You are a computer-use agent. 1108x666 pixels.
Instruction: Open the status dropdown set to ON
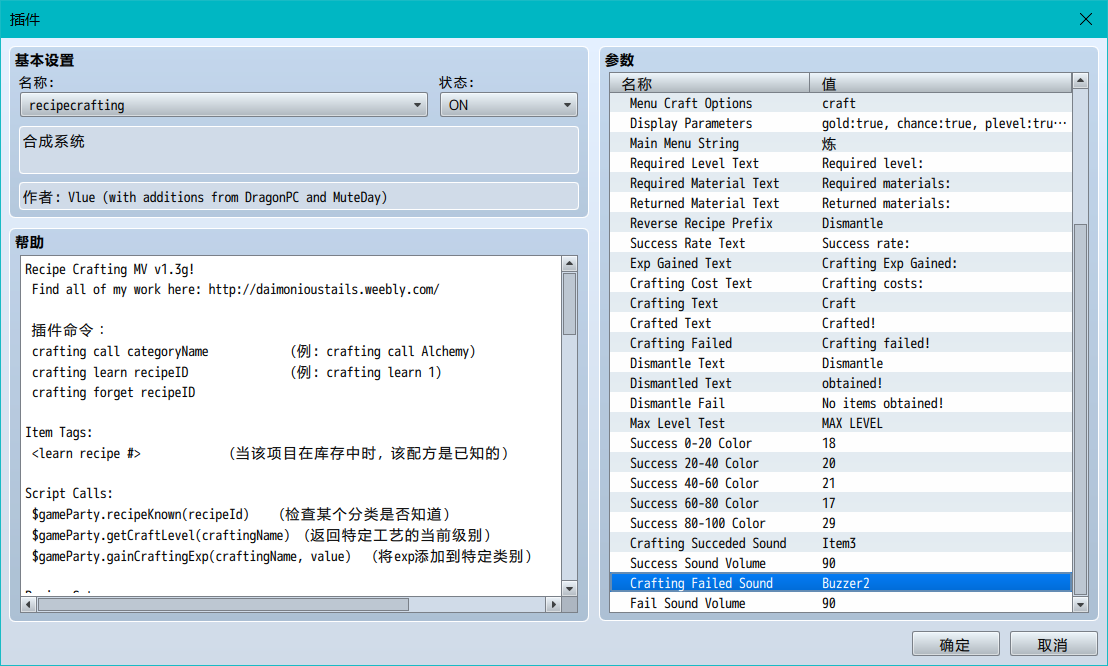[x=508, y=105]
